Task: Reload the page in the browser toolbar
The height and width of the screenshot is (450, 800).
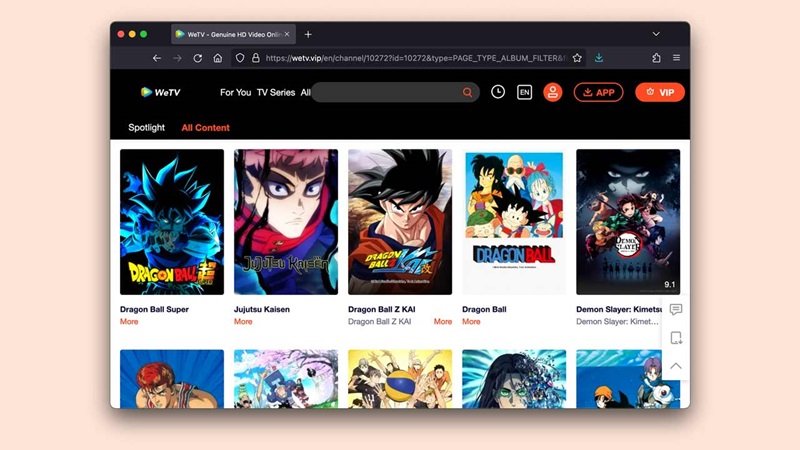Action: click(x=197, y=58)
